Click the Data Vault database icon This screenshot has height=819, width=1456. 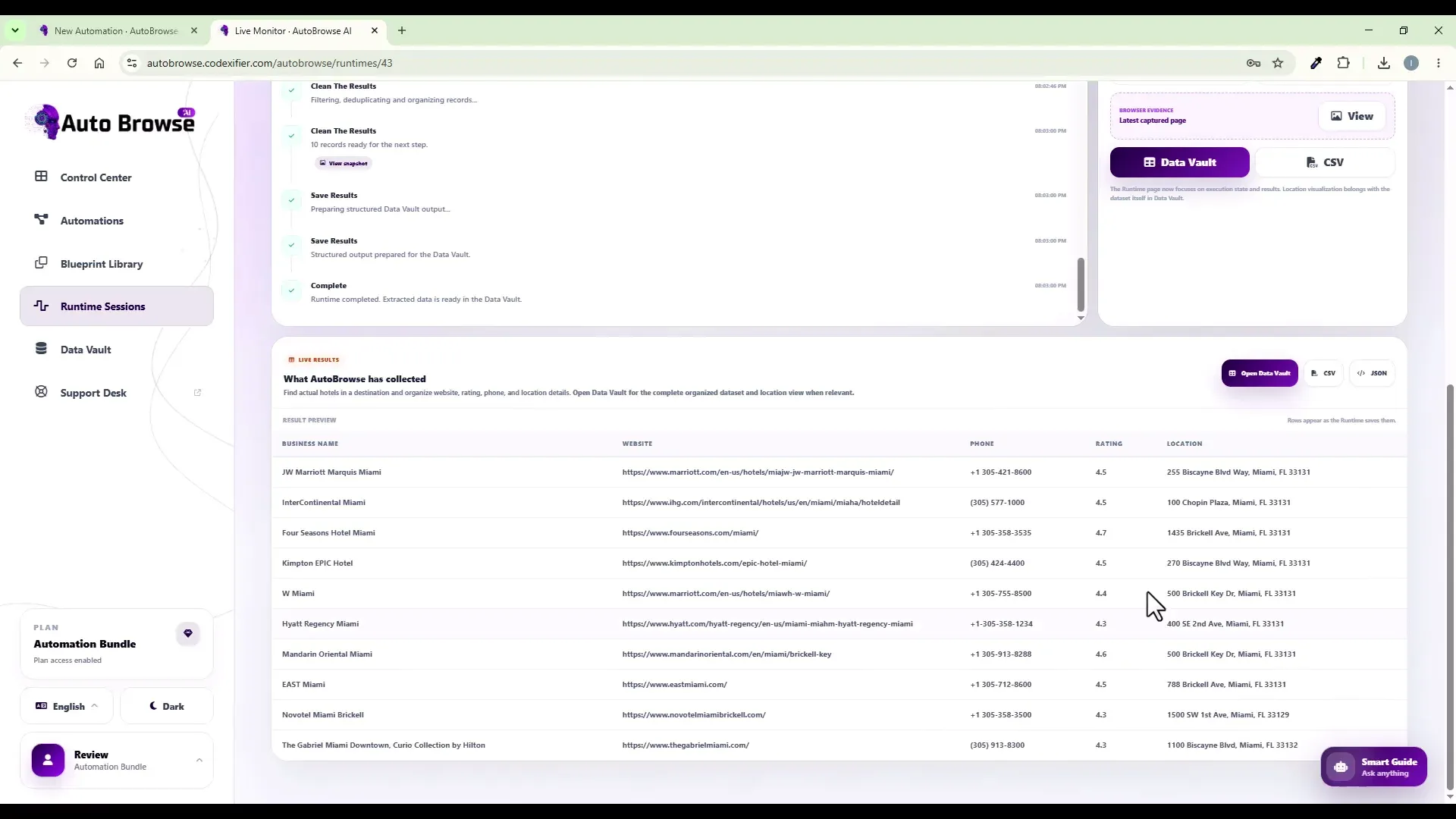pyautogui.click(x=41, y=349)
